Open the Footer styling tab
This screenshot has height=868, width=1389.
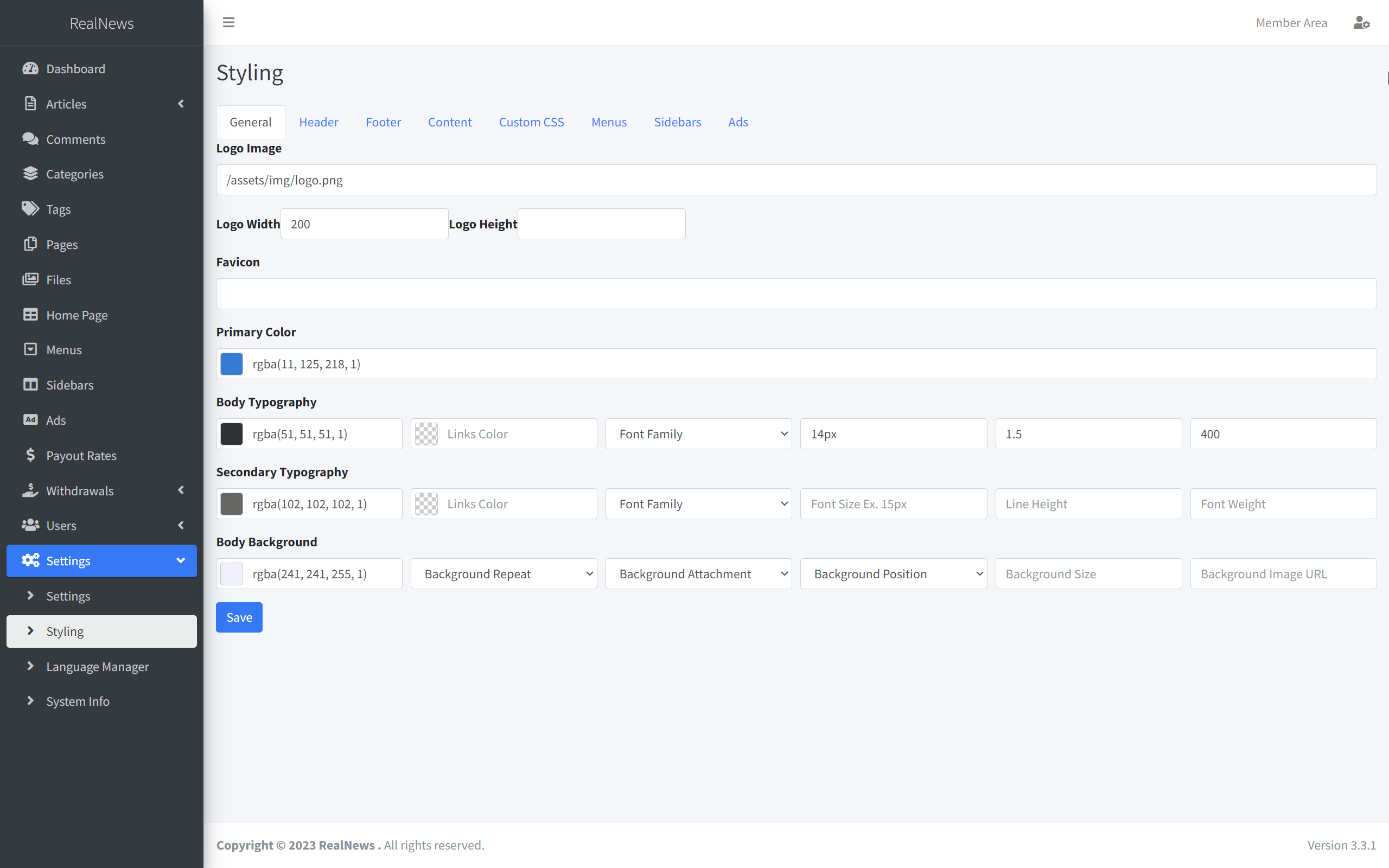[383, 122]
